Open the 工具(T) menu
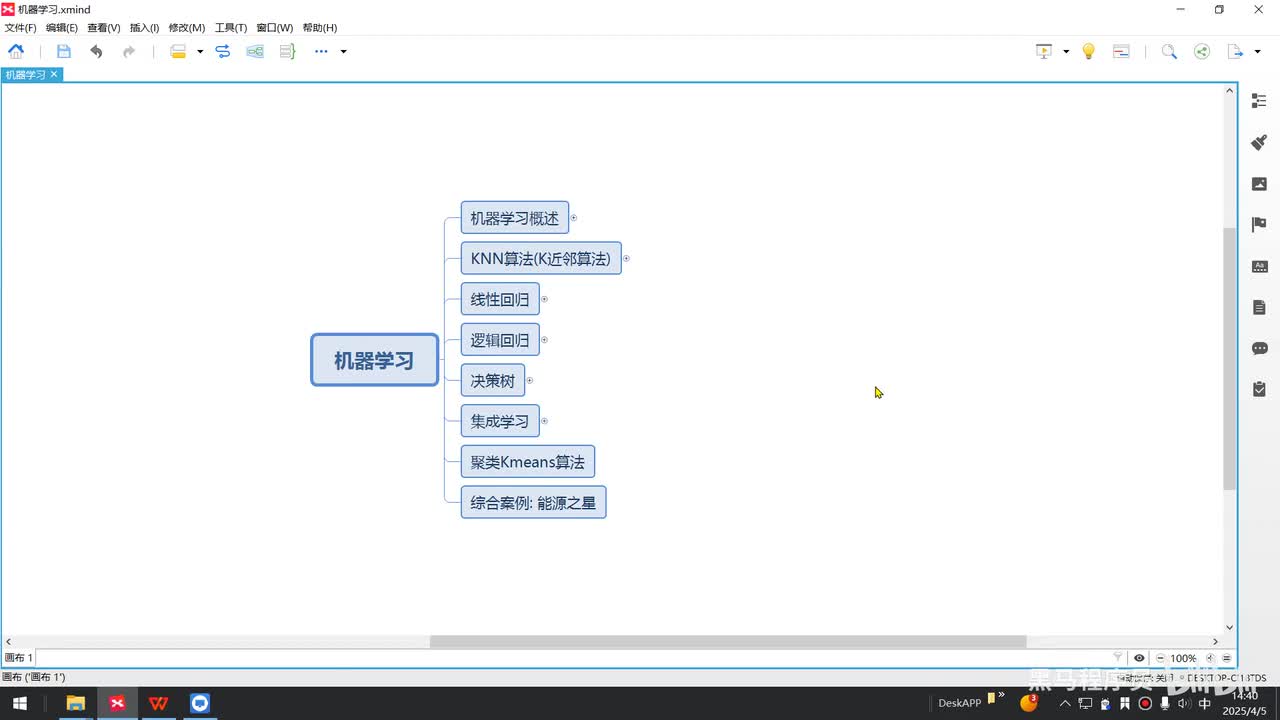 pos(231,28)
